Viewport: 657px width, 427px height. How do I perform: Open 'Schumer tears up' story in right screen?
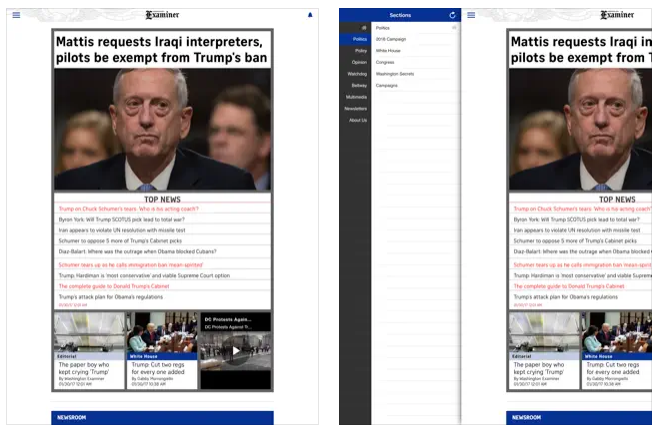coord(582,265)
